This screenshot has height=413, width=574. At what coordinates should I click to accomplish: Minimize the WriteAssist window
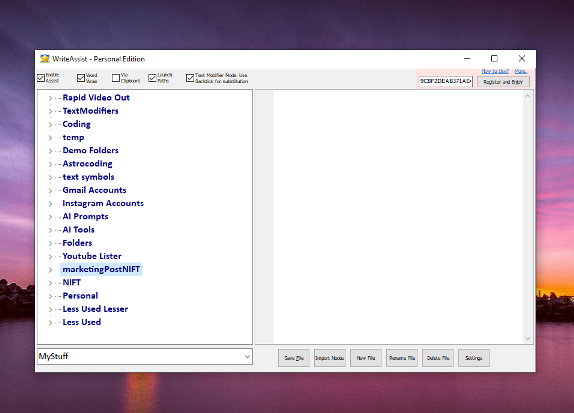pyautogui.click(x=467, y=59)
